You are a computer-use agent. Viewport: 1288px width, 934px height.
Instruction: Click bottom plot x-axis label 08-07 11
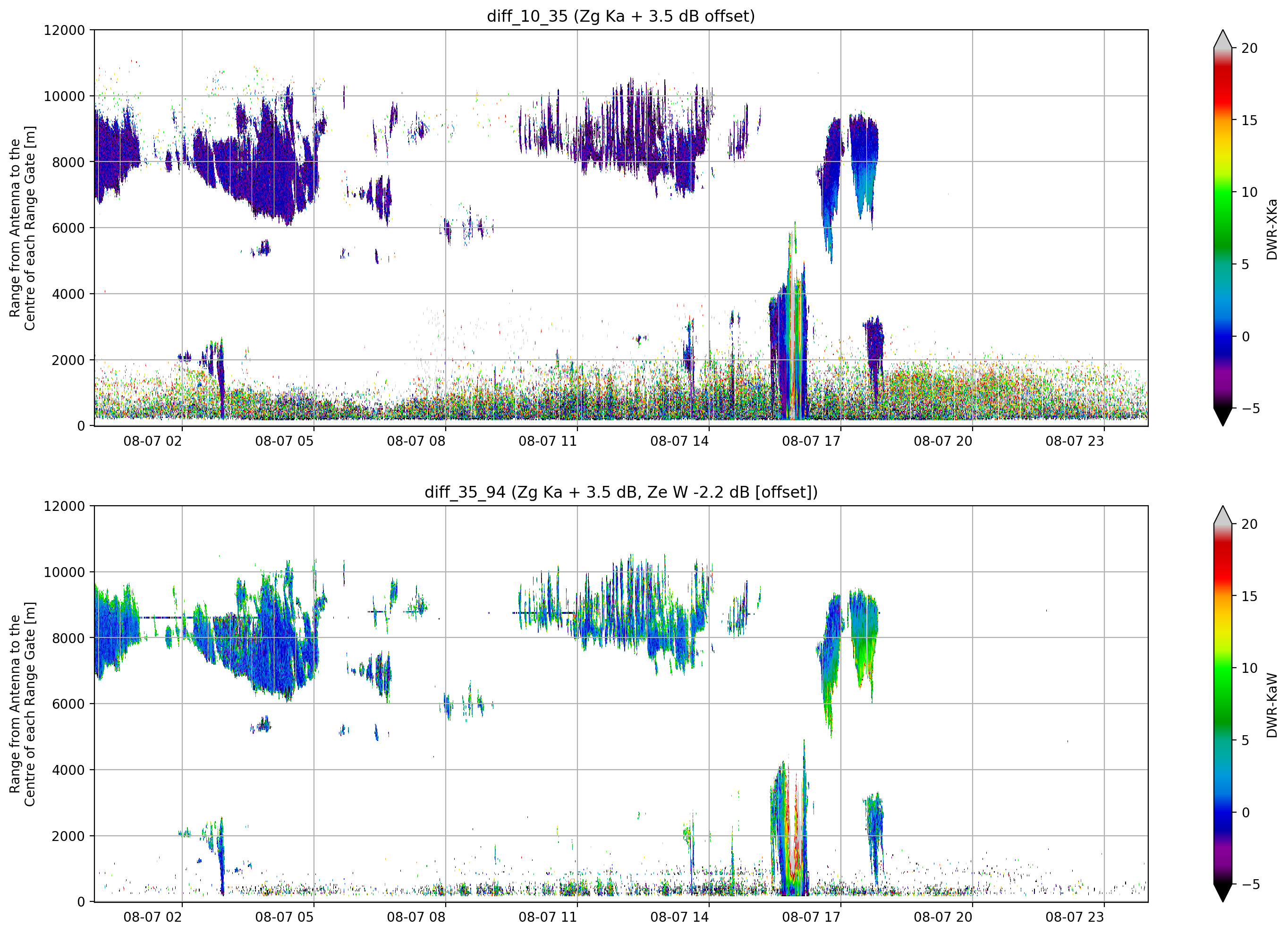click(x=548, y=917)
